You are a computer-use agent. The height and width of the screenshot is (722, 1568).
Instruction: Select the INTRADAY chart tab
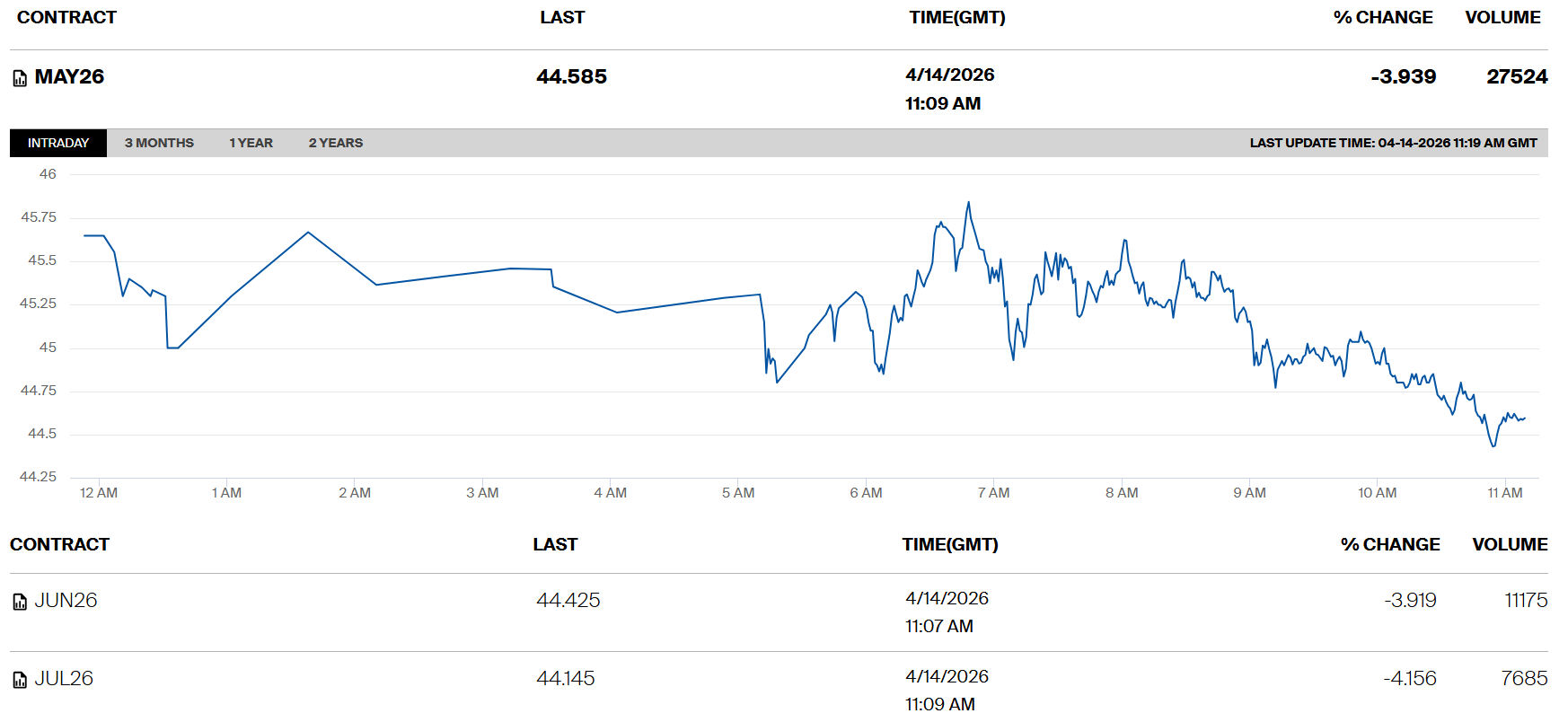58,143
